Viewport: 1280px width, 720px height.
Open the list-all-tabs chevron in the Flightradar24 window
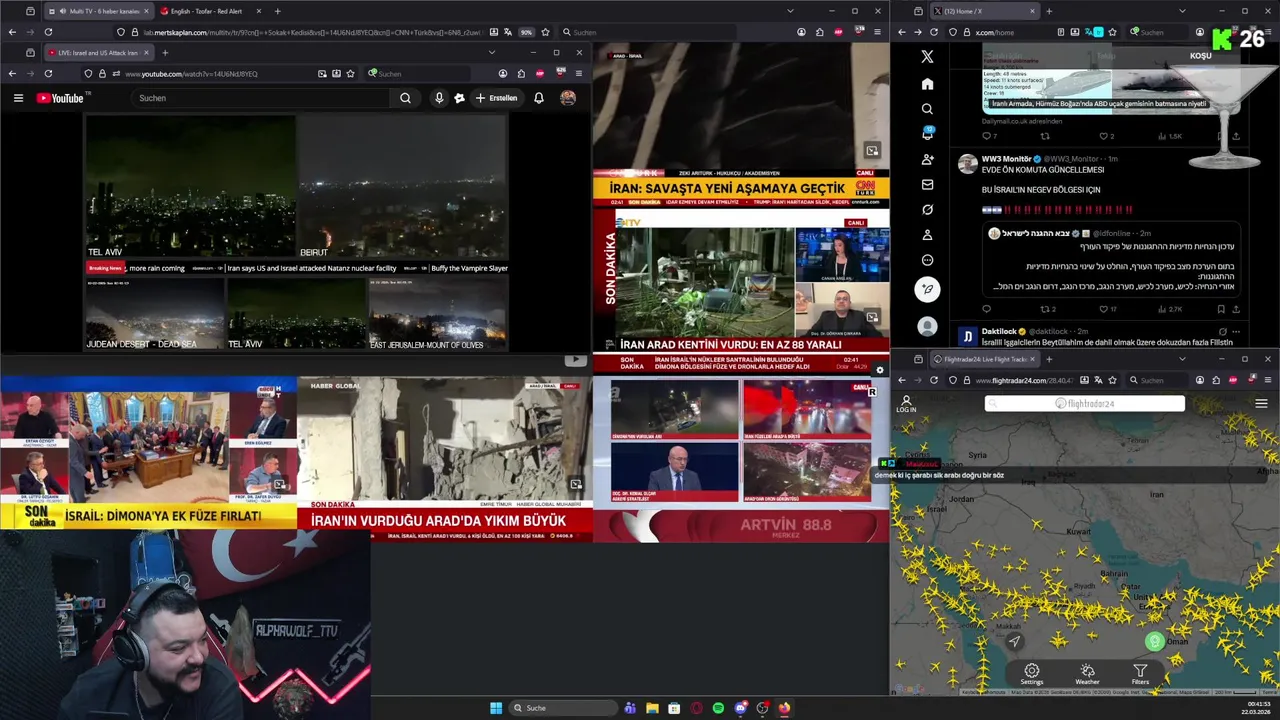[1182, 359]
